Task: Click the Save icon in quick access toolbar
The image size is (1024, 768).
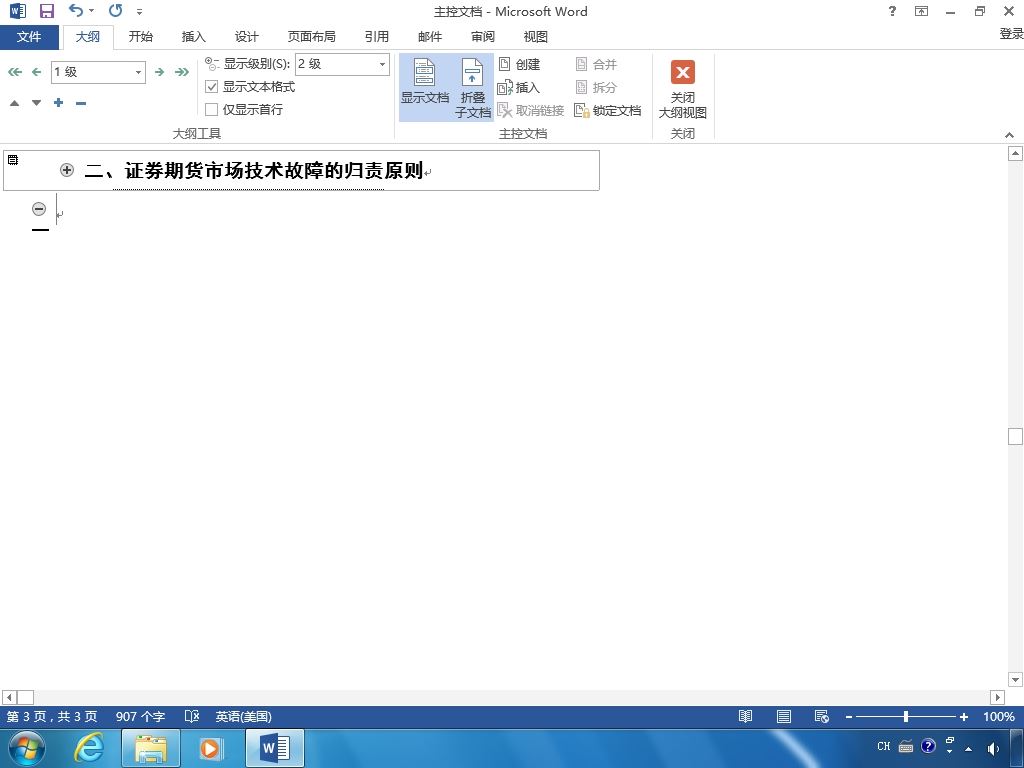Action: [x=46, y=11]
